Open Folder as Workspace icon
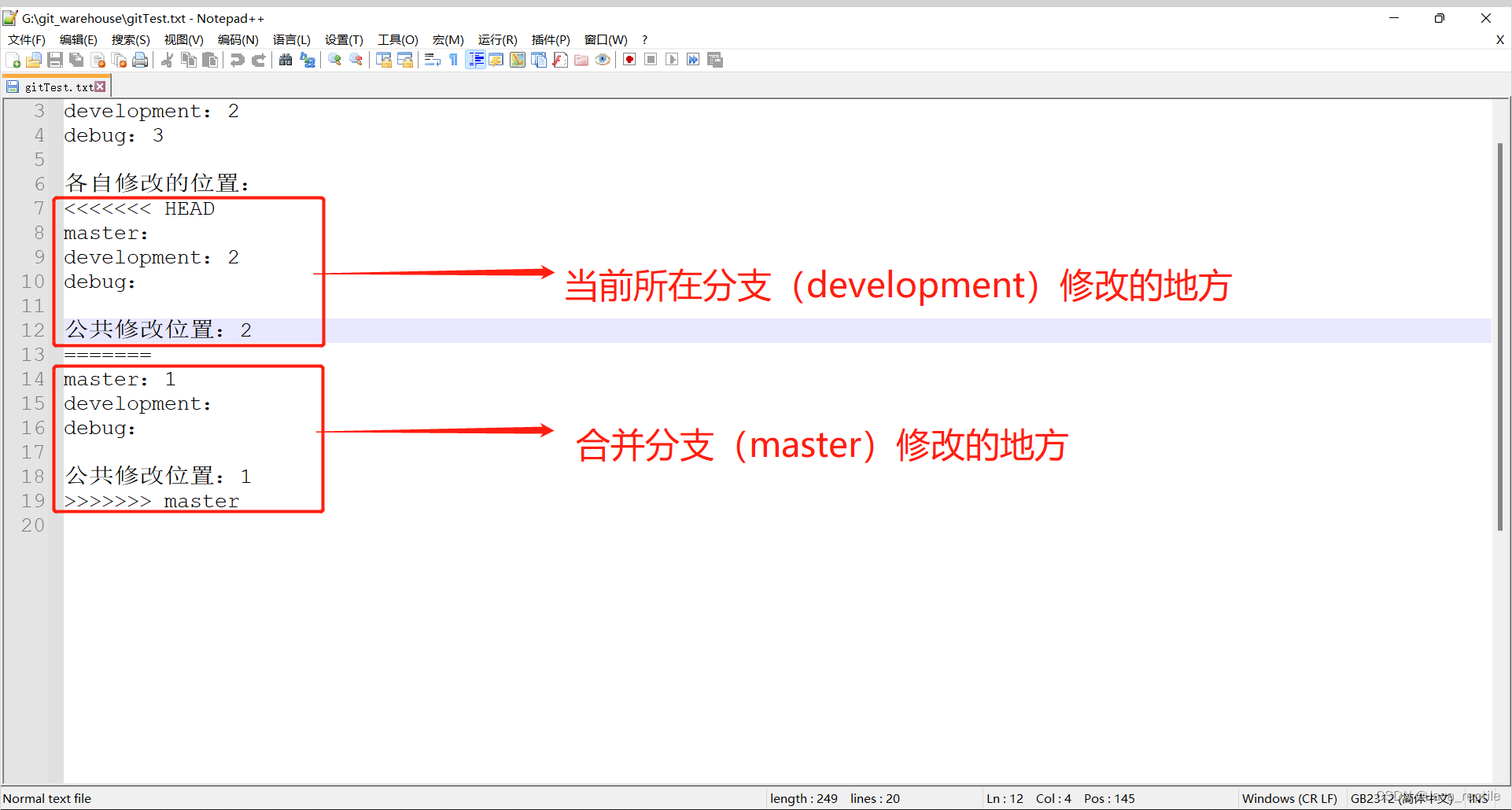Viewport: 1512px width, 810px height. click(x=581, y=60)
